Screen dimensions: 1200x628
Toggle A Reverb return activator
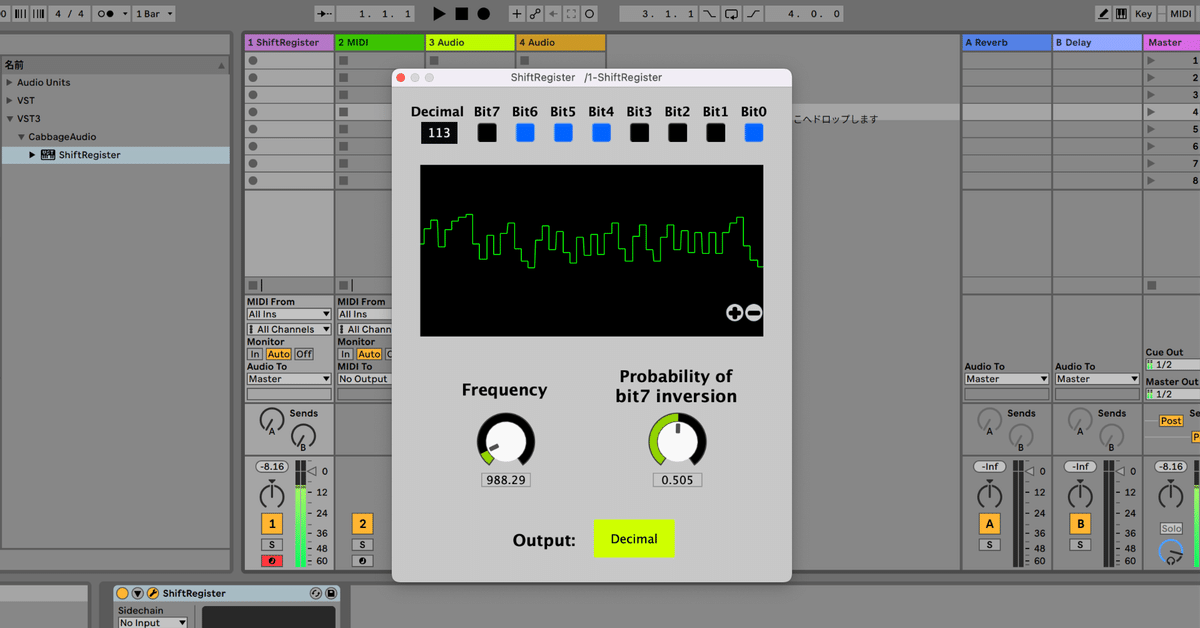pyautogui.click(x=989, y=524)
